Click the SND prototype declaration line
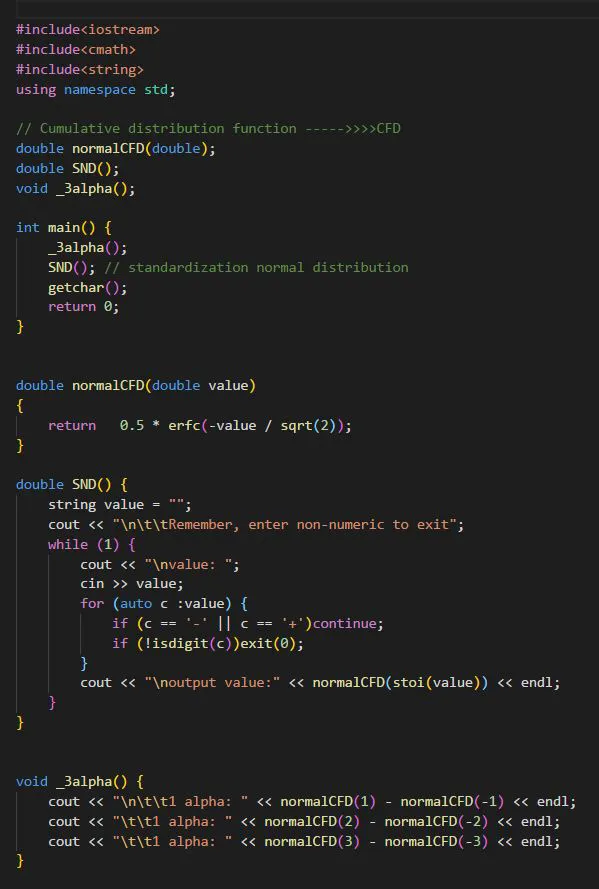599x889 pixels. point(67,168)
